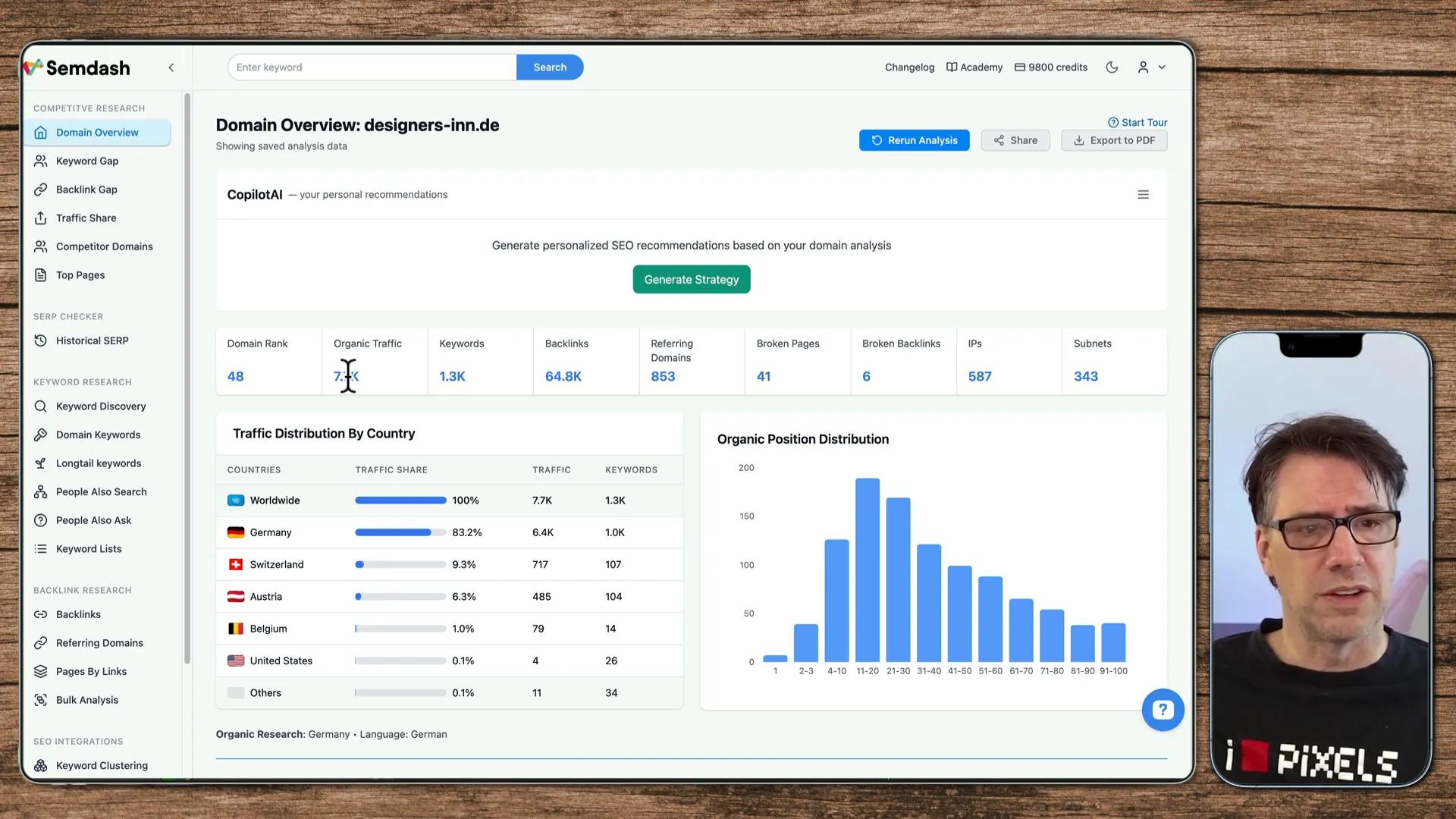
Task: Click Export to PDF button
Action: coord(1113,140)
